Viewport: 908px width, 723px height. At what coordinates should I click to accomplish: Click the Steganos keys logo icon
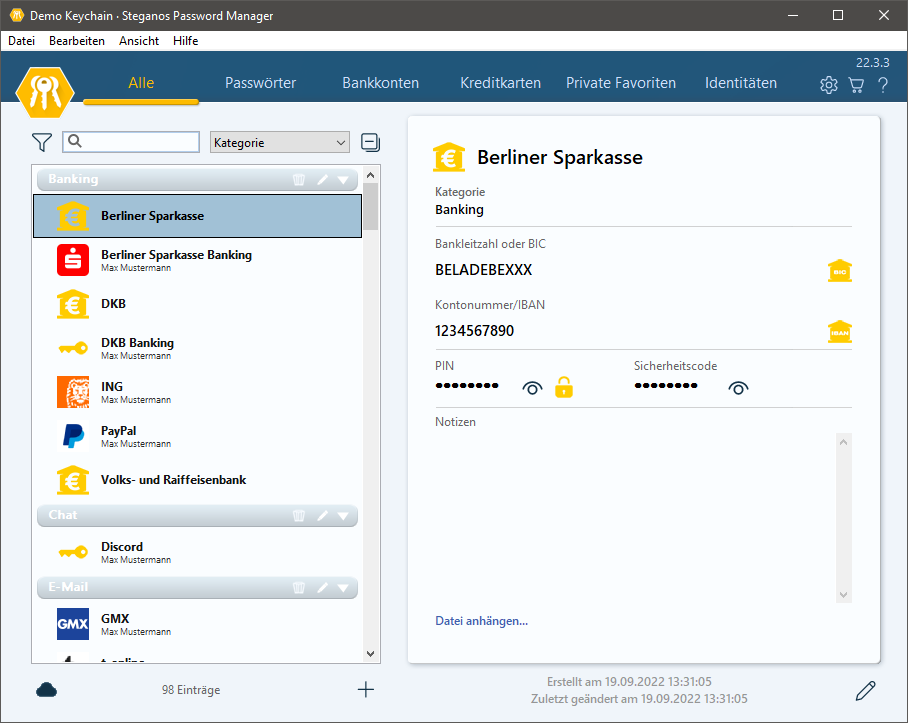tap(45, 92)
